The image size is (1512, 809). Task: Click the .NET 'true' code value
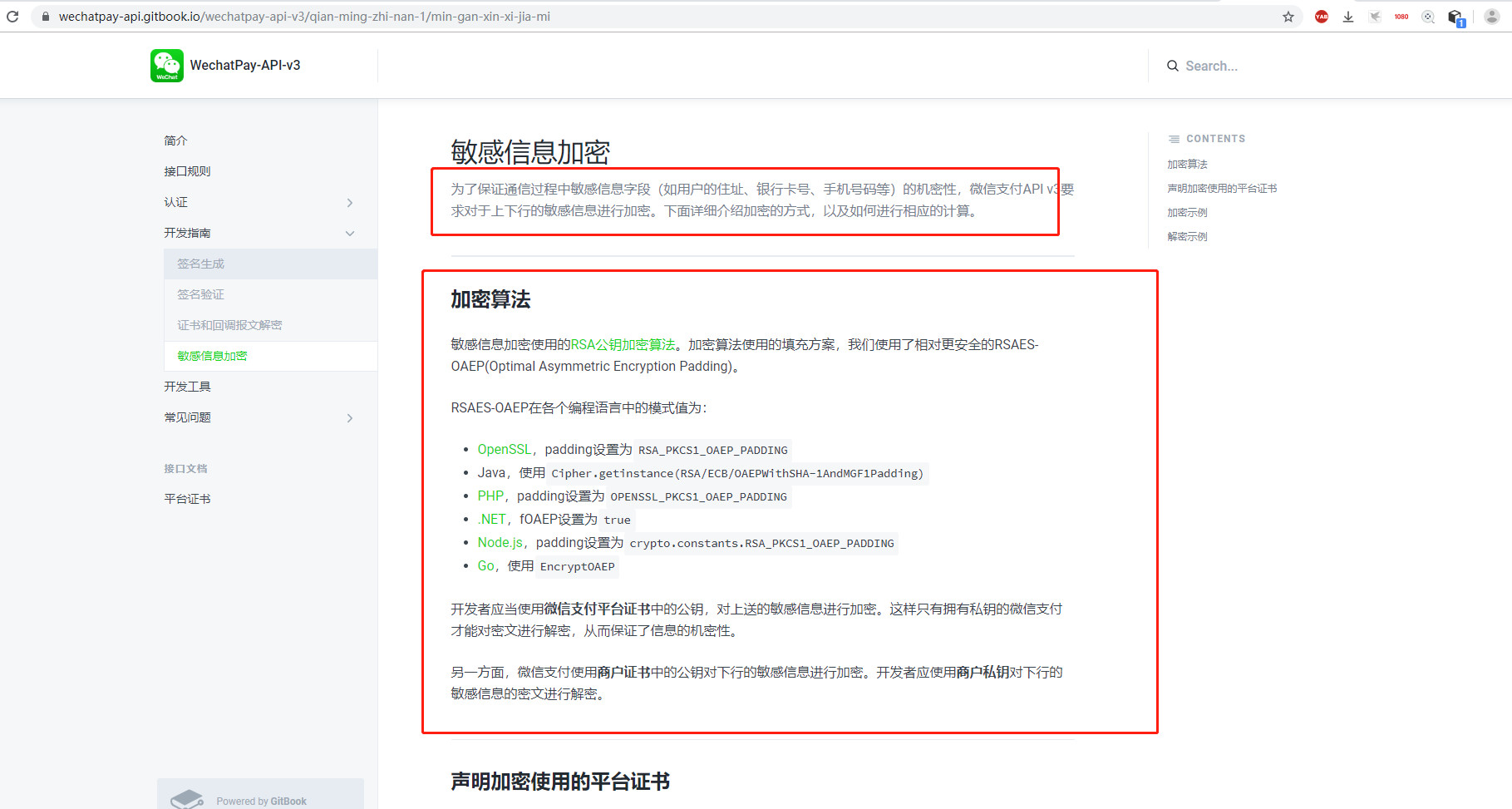point(618,520)
